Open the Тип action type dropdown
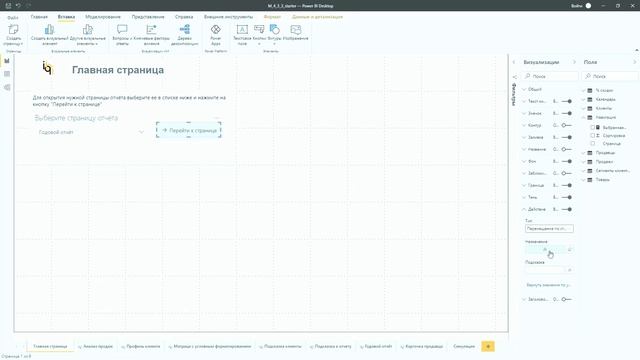The image size is (640, 360). [549, 229]
